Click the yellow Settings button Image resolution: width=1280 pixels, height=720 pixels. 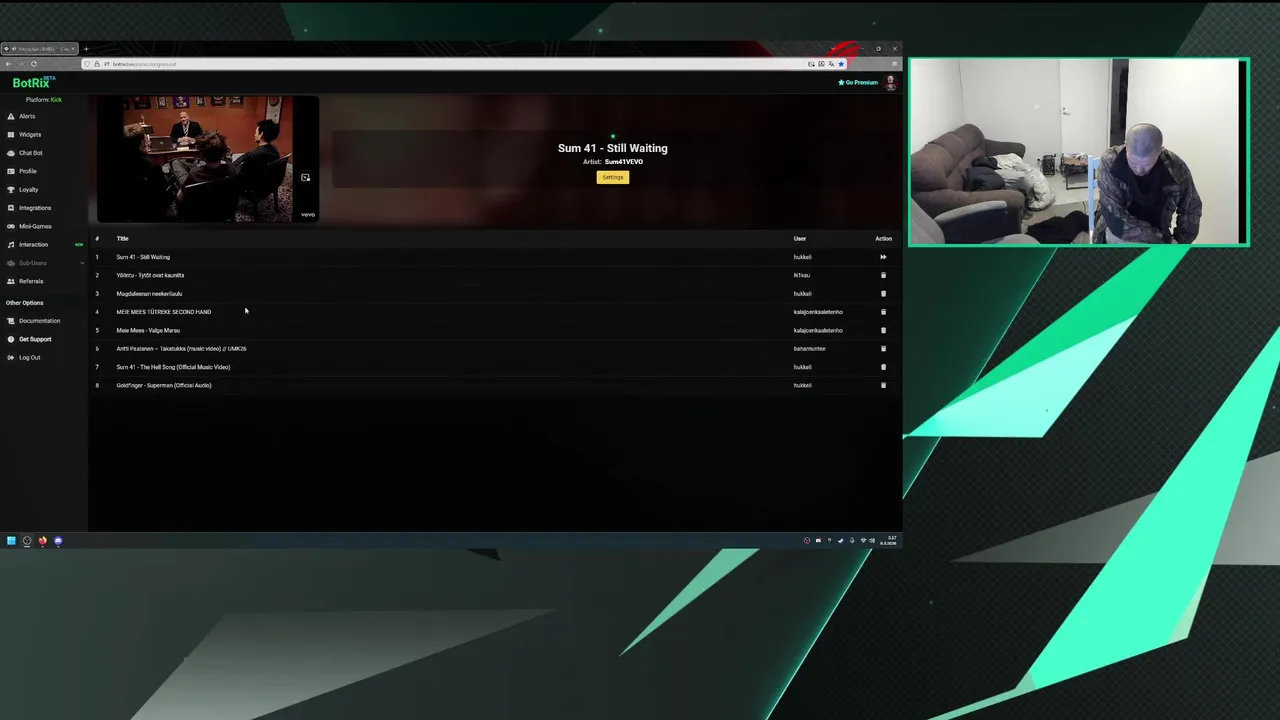613,177
